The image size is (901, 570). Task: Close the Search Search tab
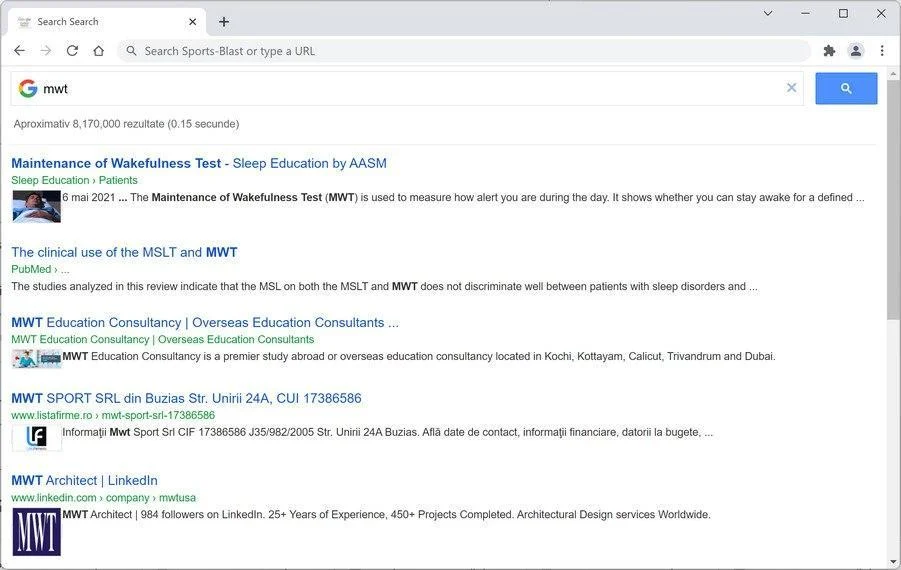coord(192,22)
